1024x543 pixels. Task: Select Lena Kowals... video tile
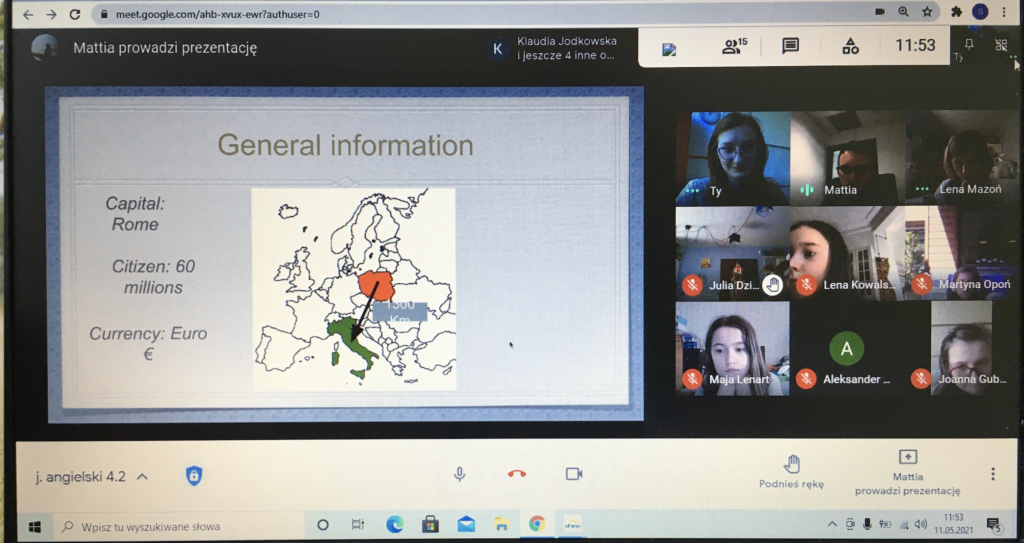[847, 252]
